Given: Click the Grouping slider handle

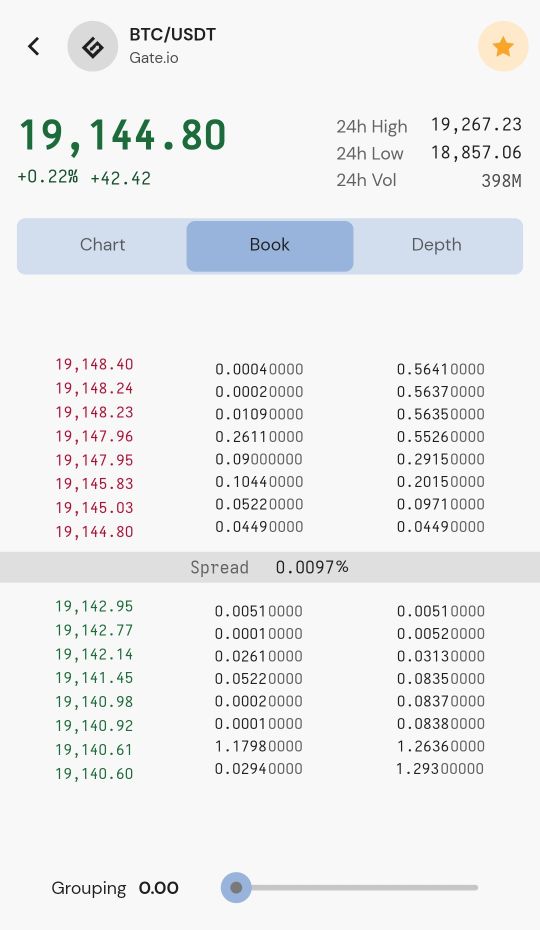Looking at the screenshot, I should point(236,888).
